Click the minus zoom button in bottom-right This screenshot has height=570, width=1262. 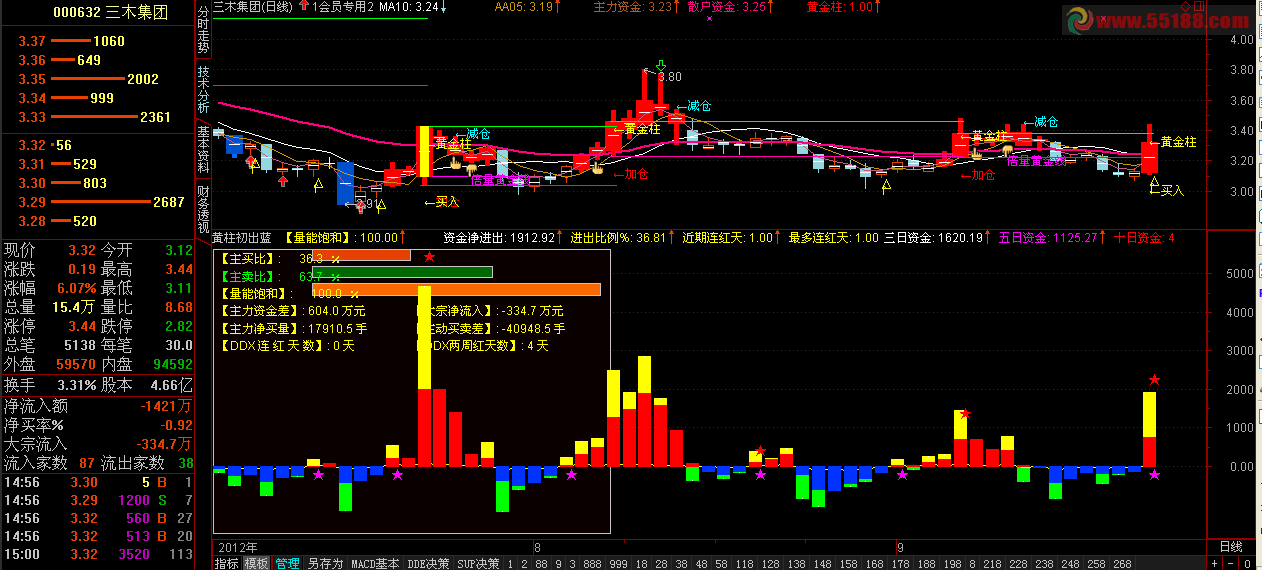(1230, 563)
